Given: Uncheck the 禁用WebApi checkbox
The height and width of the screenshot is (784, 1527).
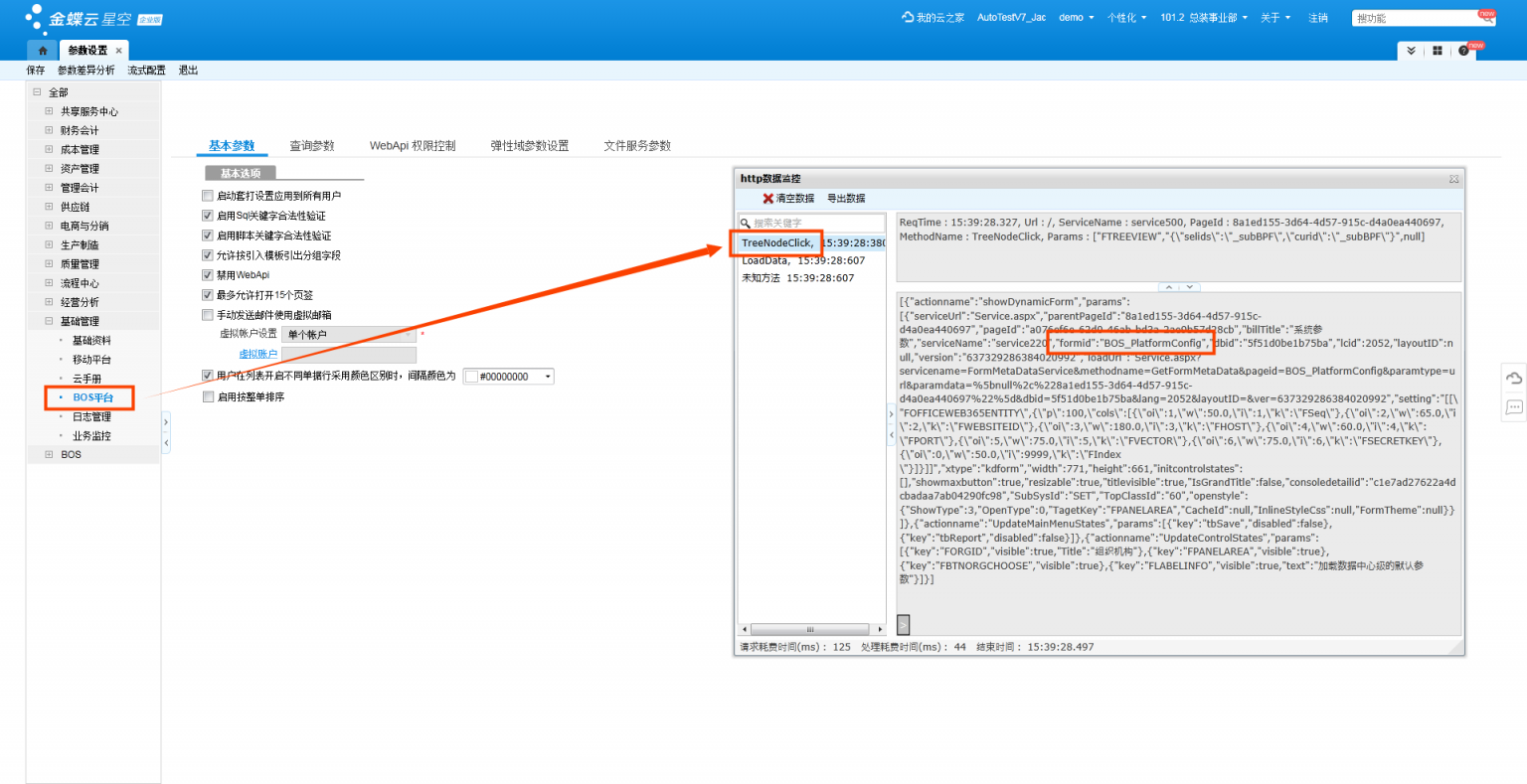Looking at the screenshot, I should (x=208, y=275).
